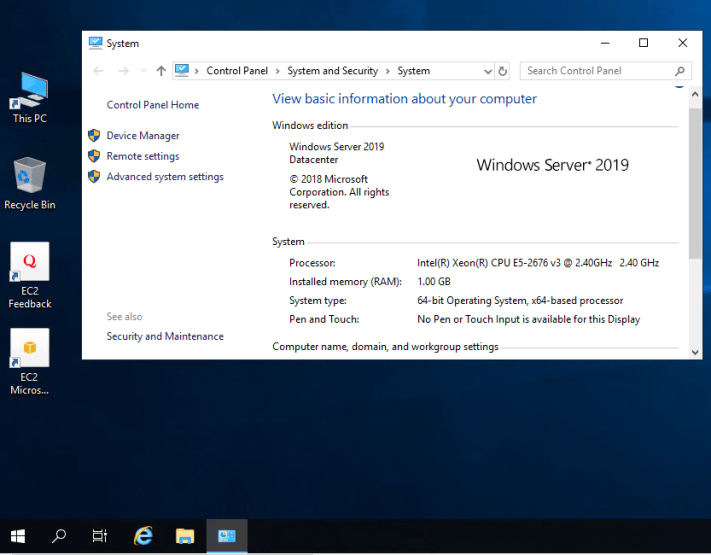
Task: Open Advanced system settings
Action: coord(165,177)
